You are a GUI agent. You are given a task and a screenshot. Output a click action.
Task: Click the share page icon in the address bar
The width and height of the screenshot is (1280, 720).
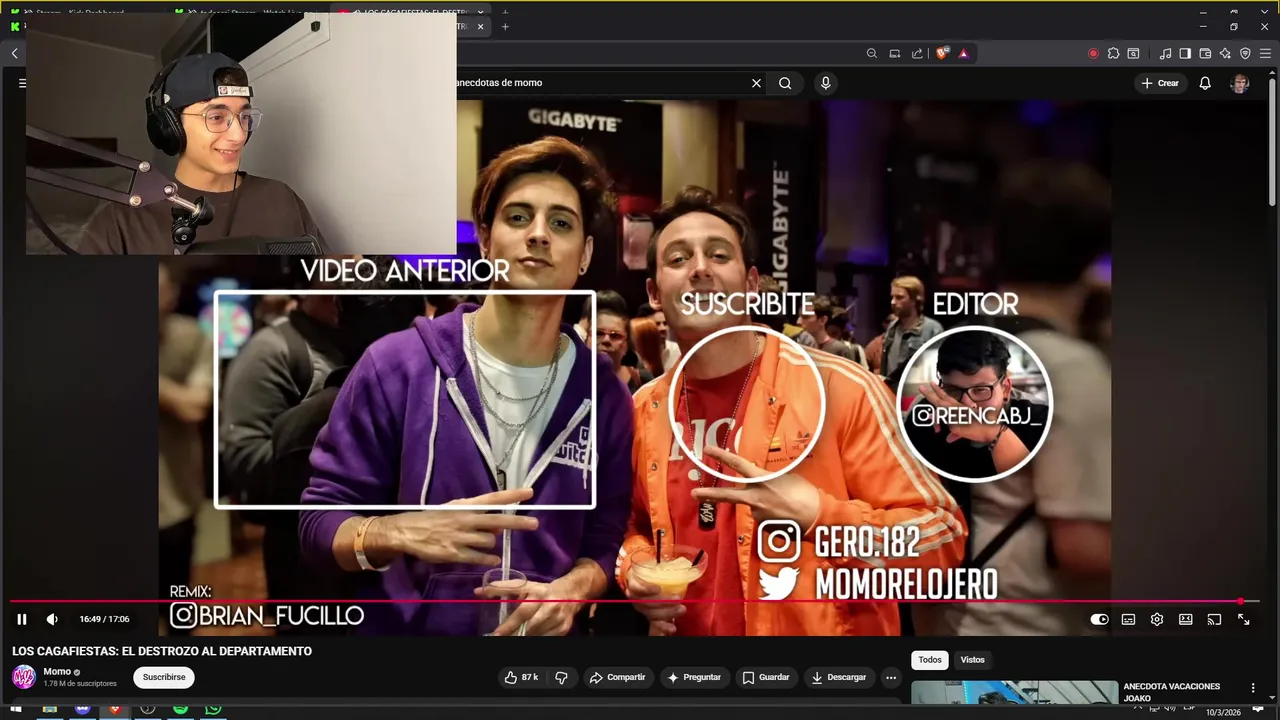(x=917, y=53)
